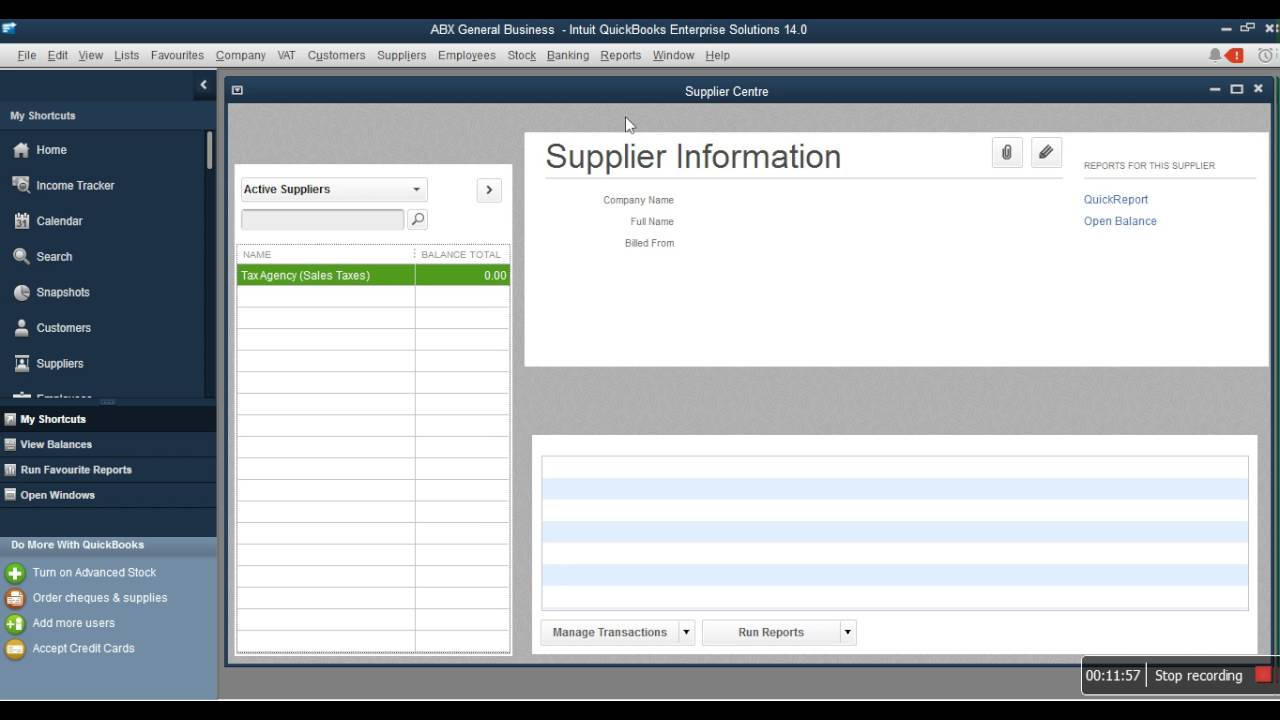This screenshot has width=1280, height=720.
Task: Click the Turn on Advanced Stock icon
Action: (x=15, y=573)
